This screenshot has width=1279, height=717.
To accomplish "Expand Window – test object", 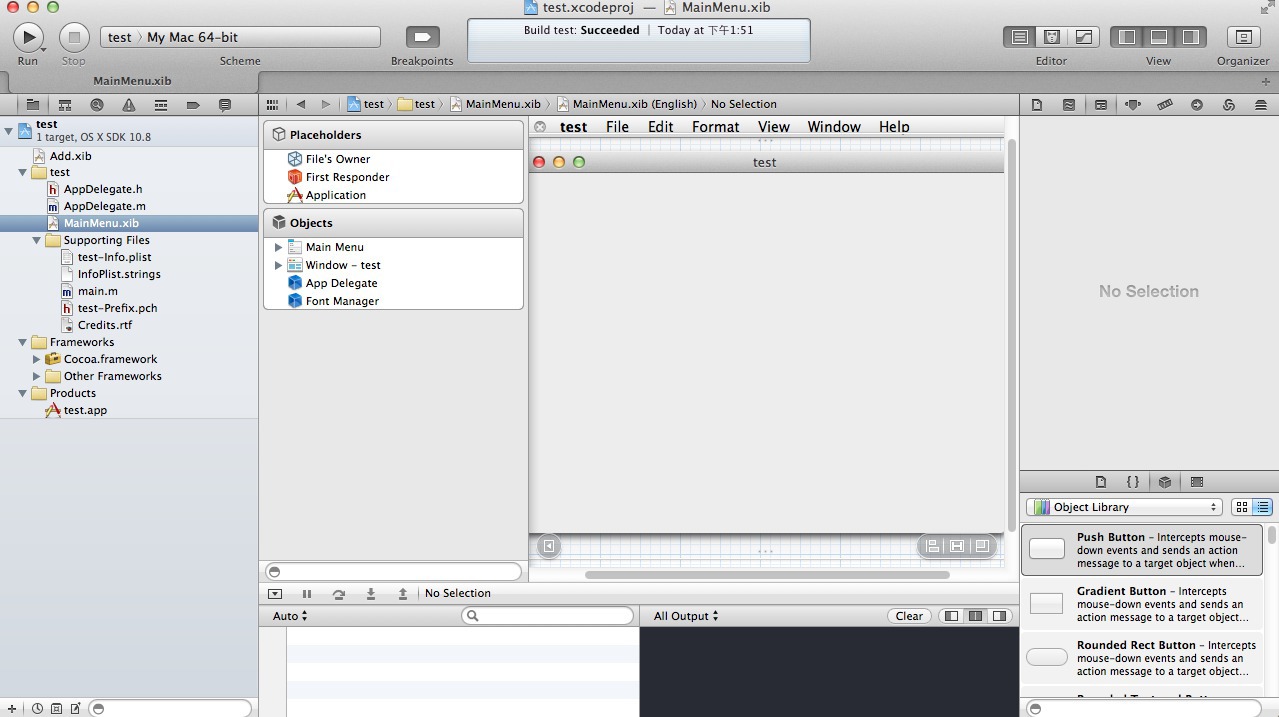I will 278,265.
